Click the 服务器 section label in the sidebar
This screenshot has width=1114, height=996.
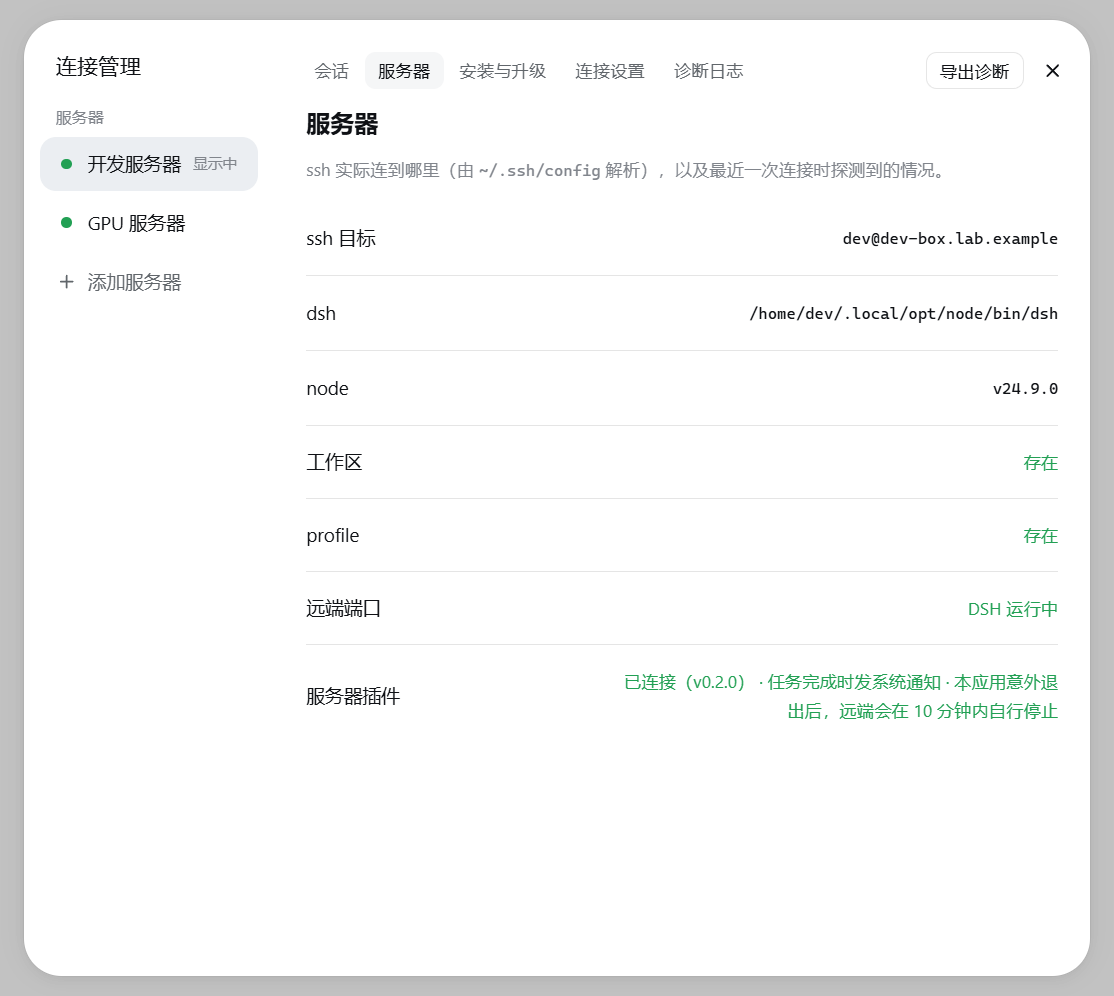[80, 118]
